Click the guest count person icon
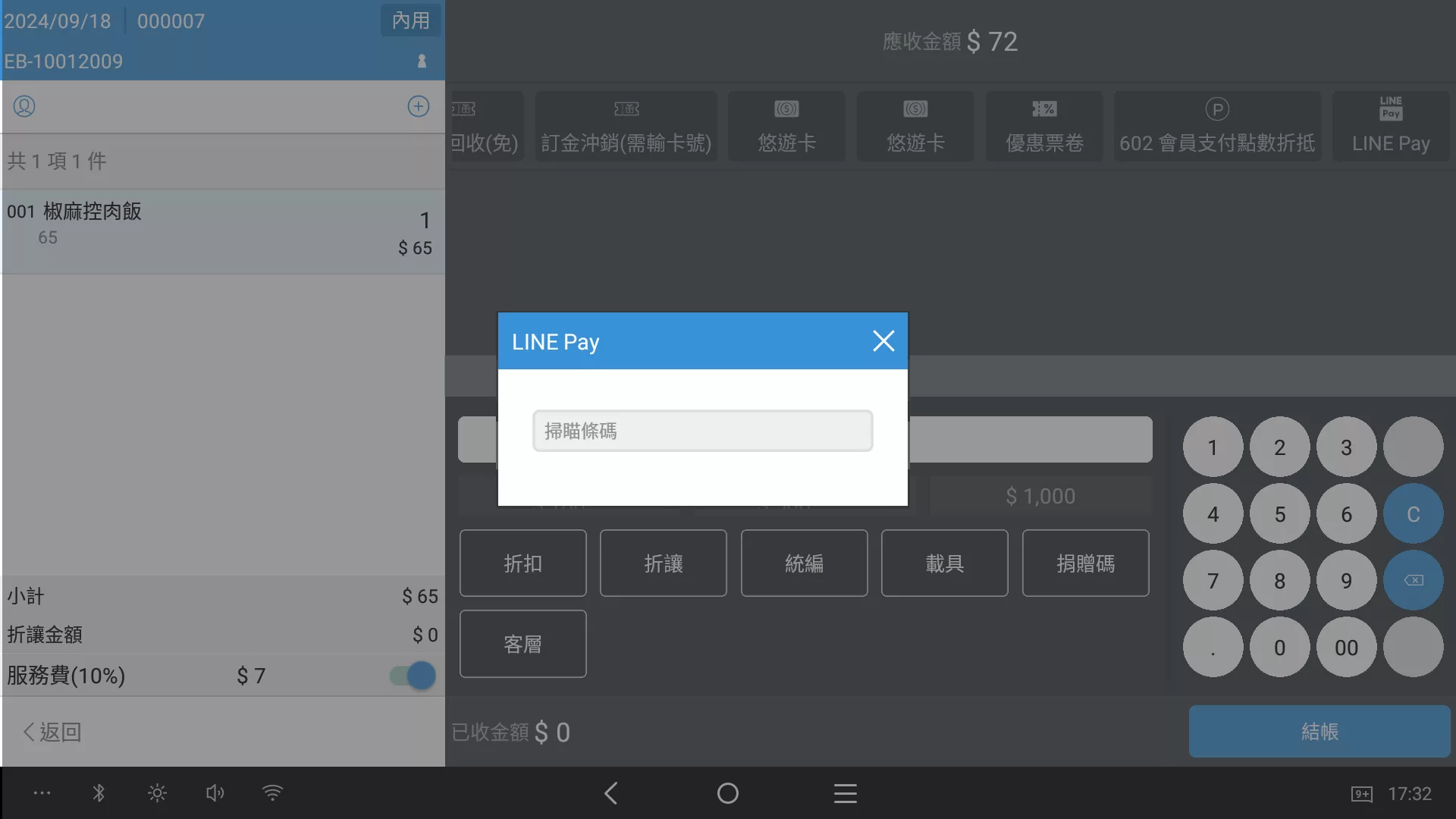 (x=422, y=61)
